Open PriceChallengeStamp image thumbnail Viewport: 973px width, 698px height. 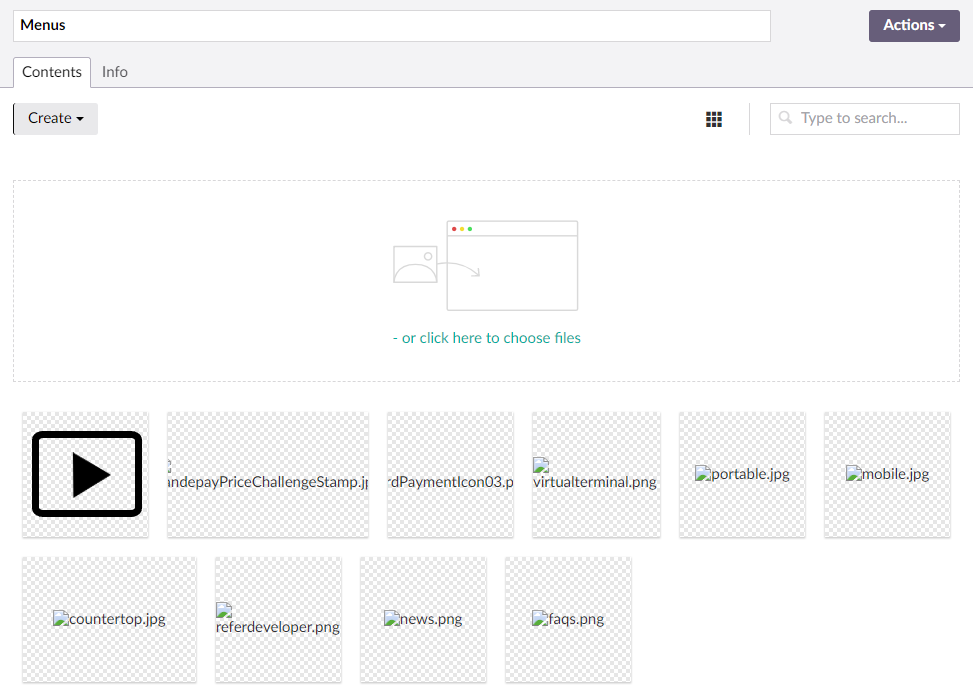[x=268, y=475]
